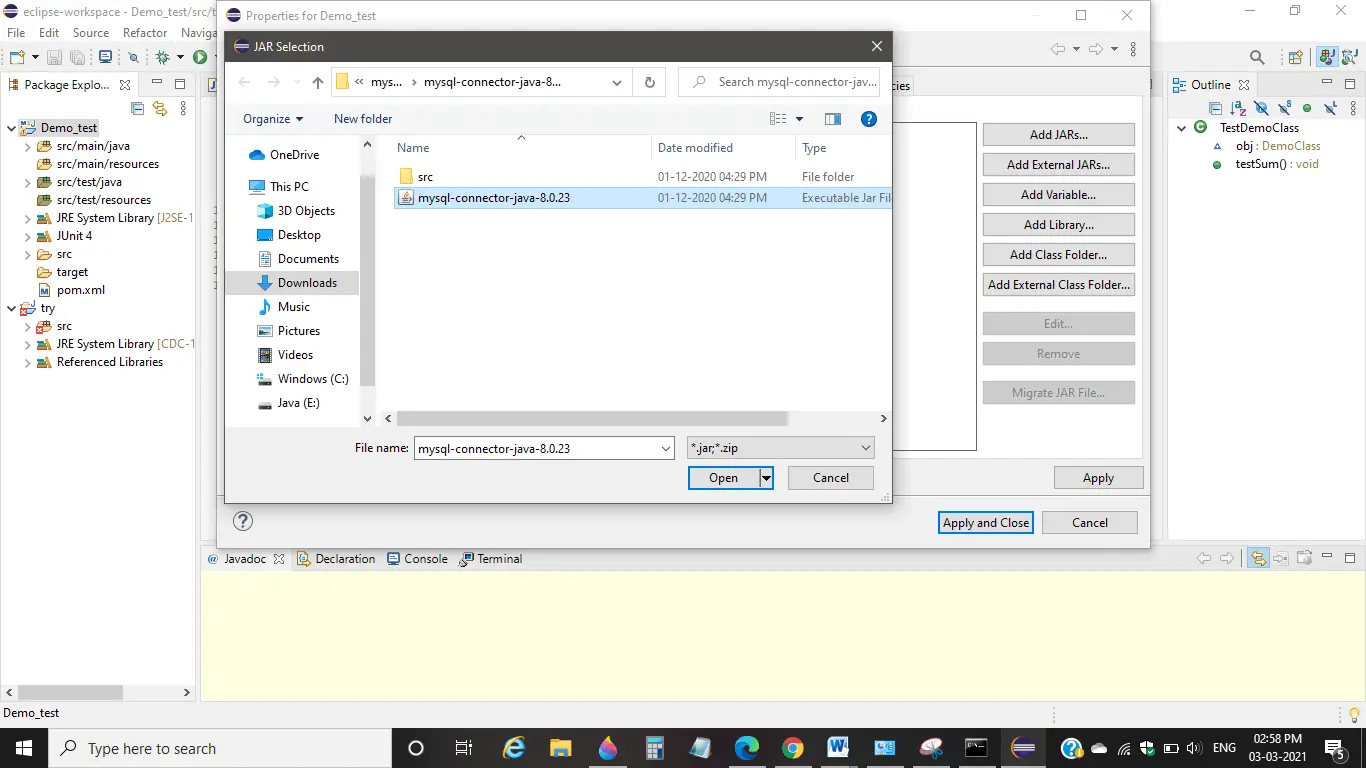Collapse TestDemoClass in Outline
The width and height of the screenshot is (1366, 768).
click(1181, 128)
